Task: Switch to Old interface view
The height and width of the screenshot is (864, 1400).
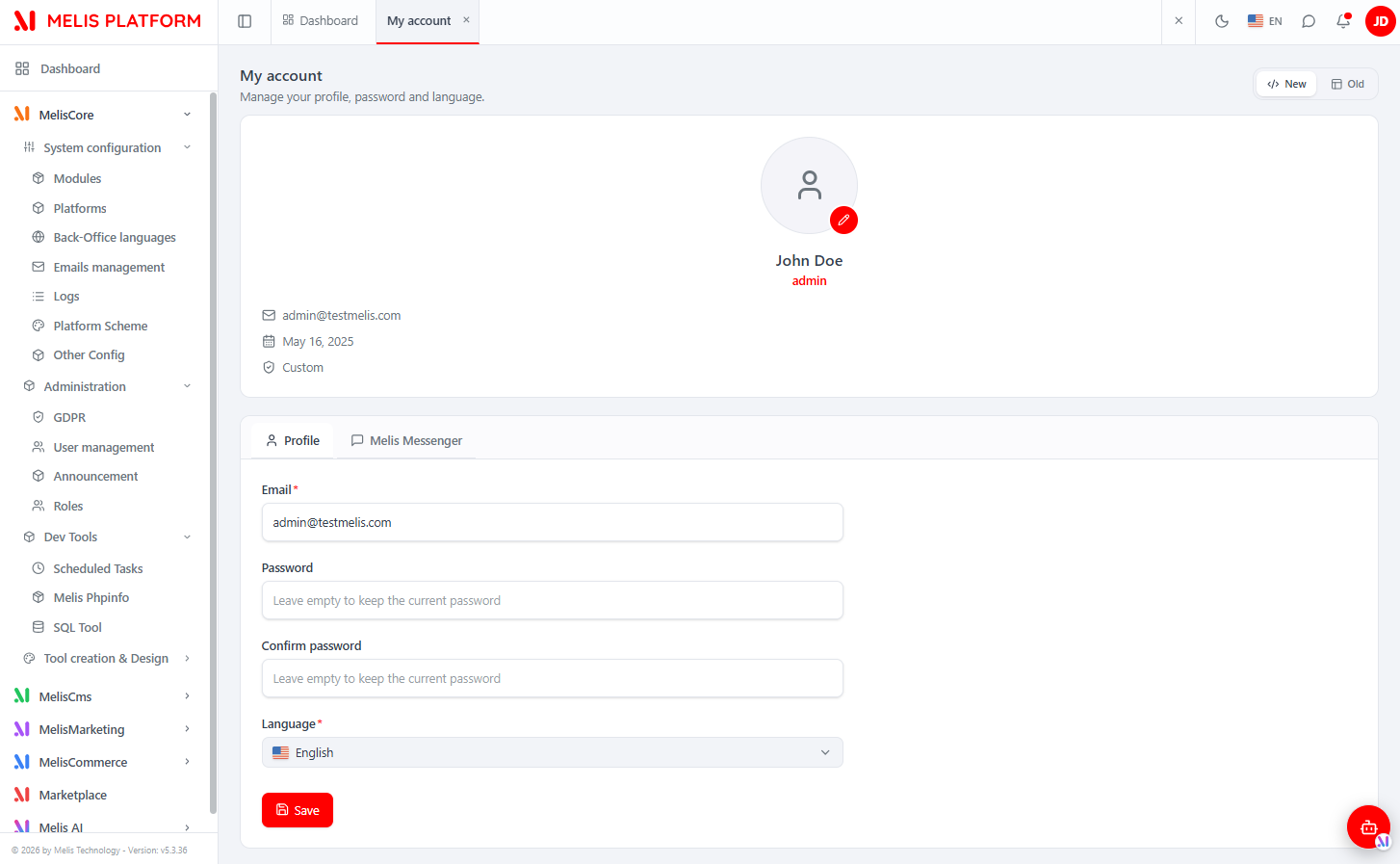Action: pos(1348,85)
